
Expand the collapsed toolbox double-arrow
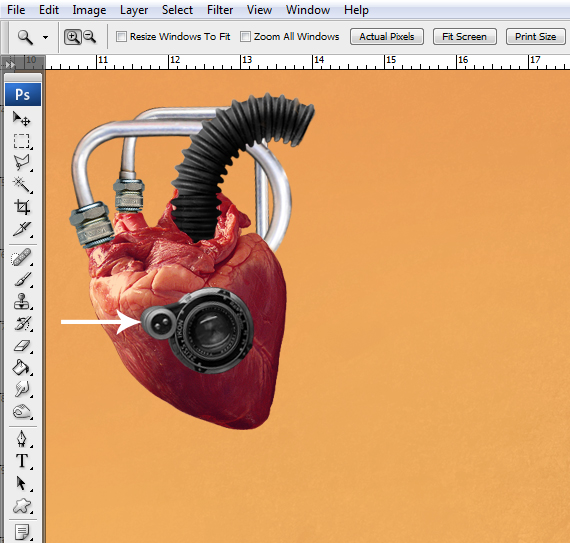pyautogui.click(x=10, y=64)
